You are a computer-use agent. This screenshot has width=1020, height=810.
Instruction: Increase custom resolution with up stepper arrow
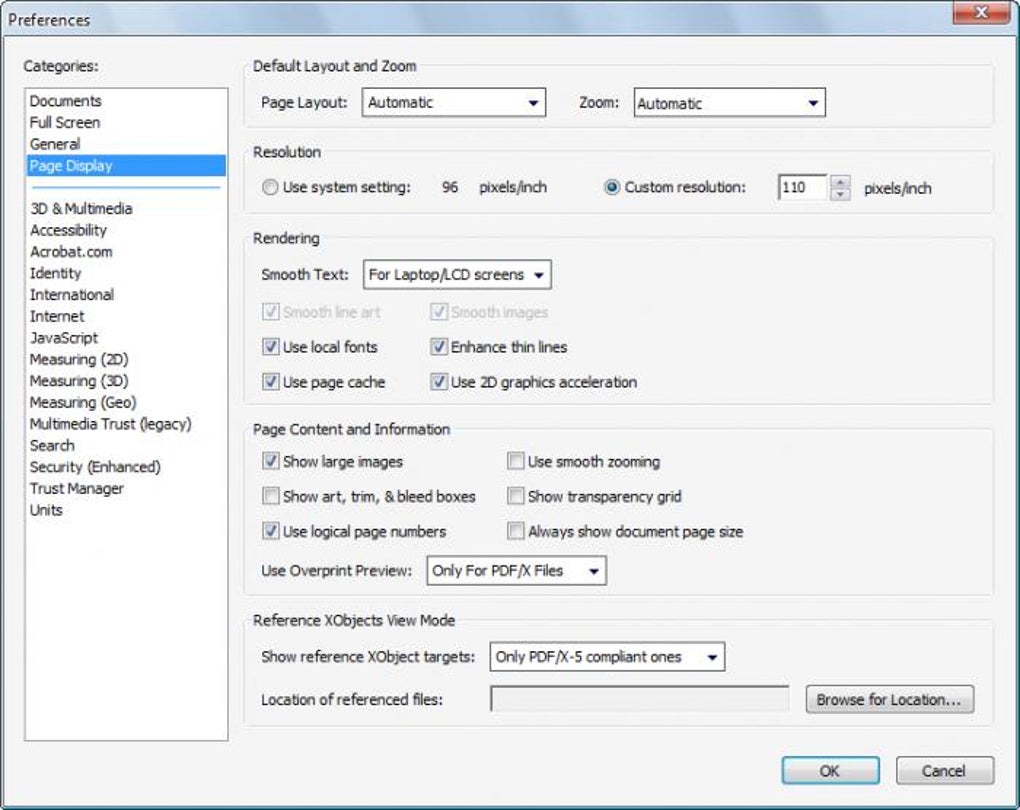coord(840,181)
